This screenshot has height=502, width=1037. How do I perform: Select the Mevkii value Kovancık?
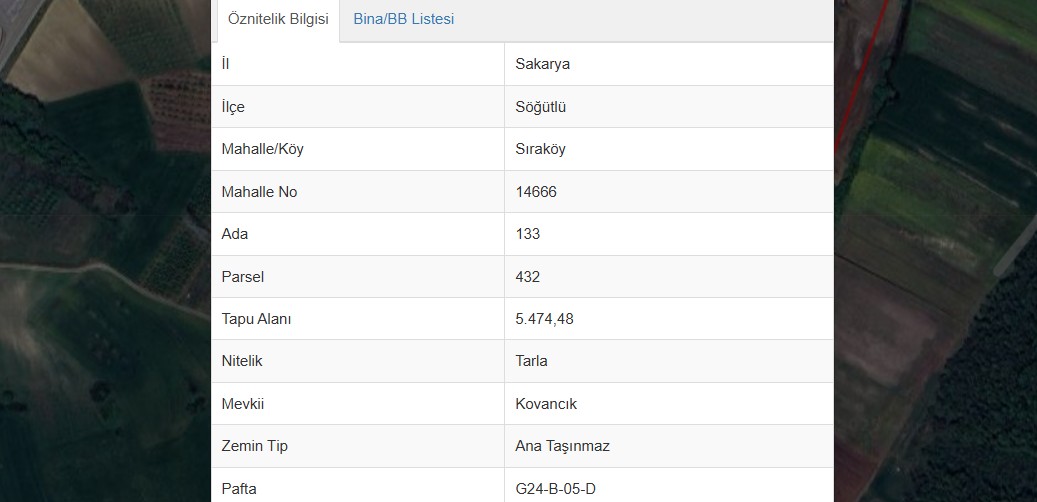(x=546, y=403)
